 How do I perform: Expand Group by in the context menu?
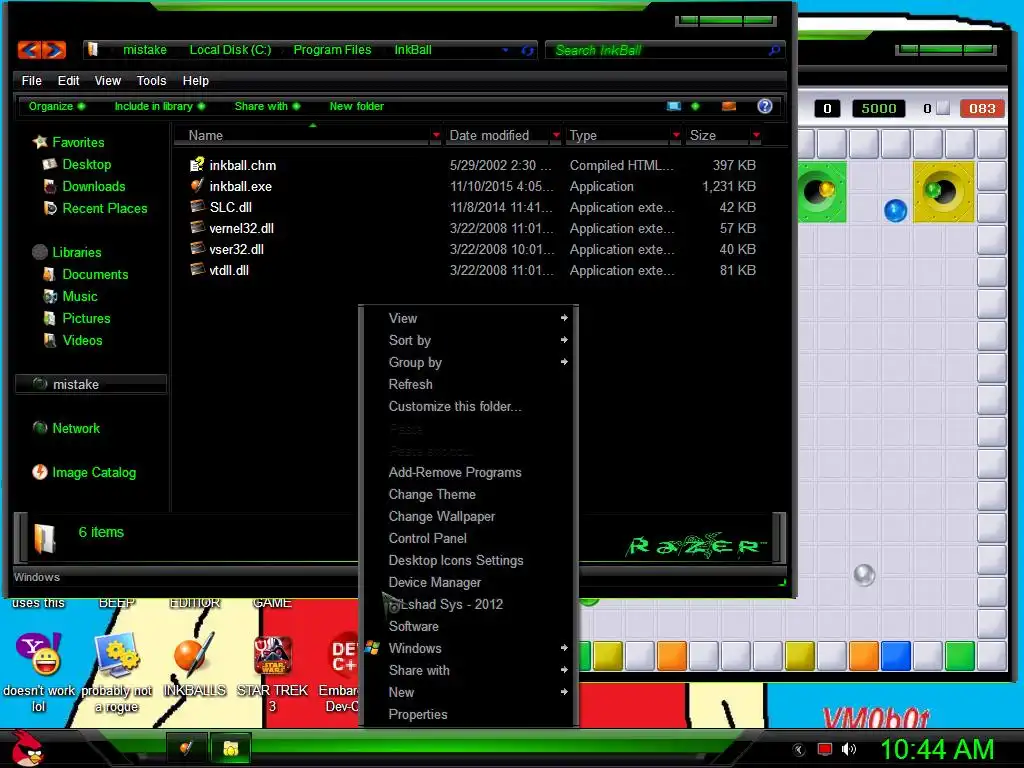click(469, 362)
